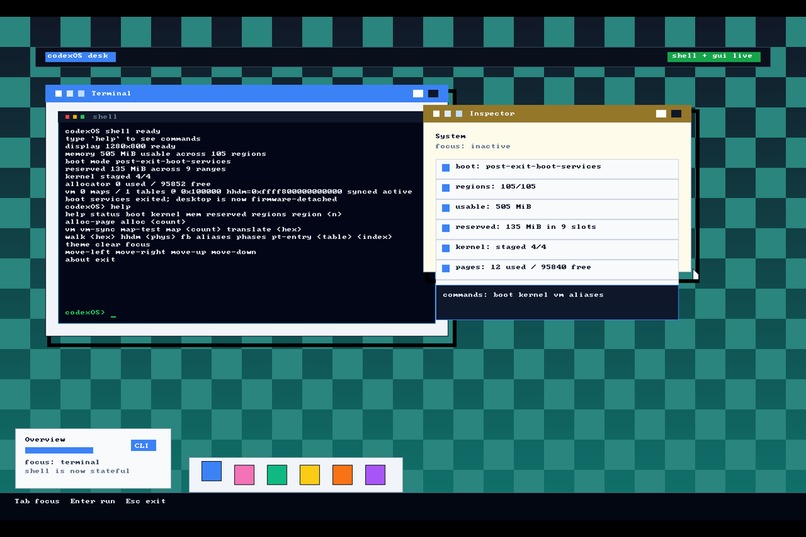Click the blue square beside 'kernel: staged 4/4'
This screenshot has height=537, width=806.
[446, 248]
